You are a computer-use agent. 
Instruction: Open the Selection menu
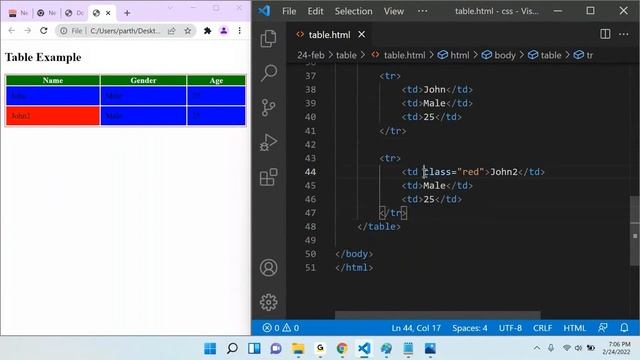353,11
